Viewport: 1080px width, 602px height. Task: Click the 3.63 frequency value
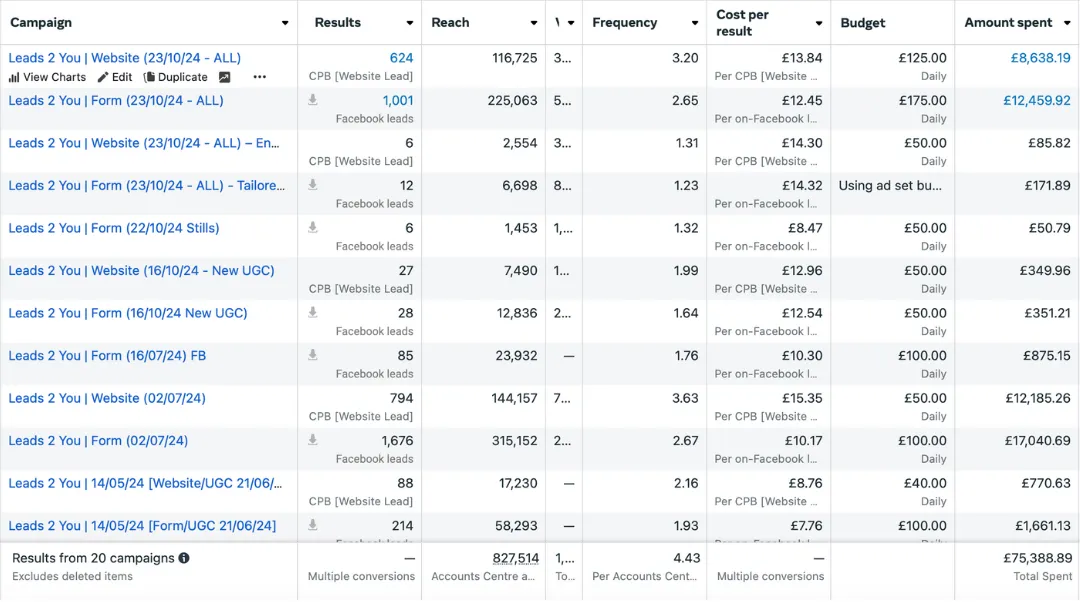click(x=685, y=398)
